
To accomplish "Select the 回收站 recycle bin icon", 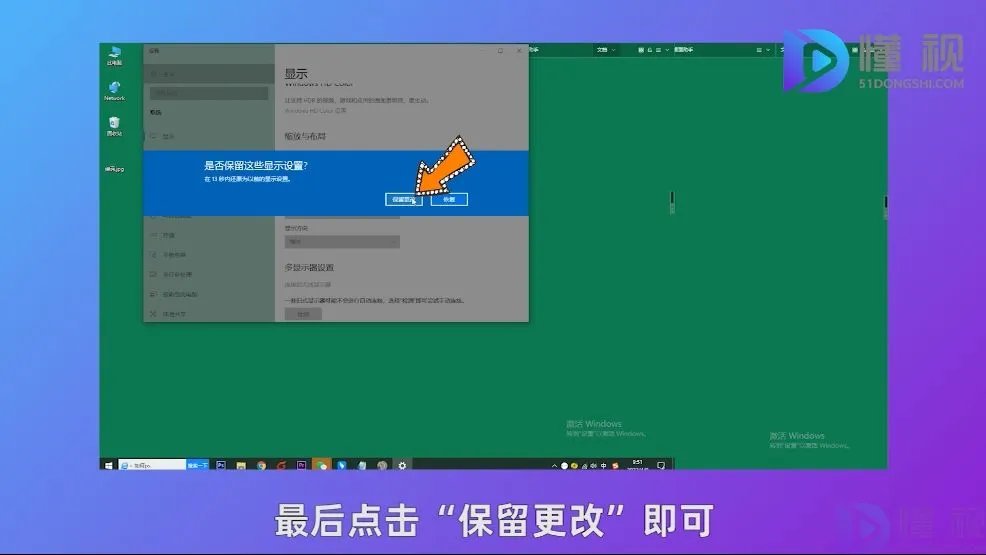I will [114, 126].
